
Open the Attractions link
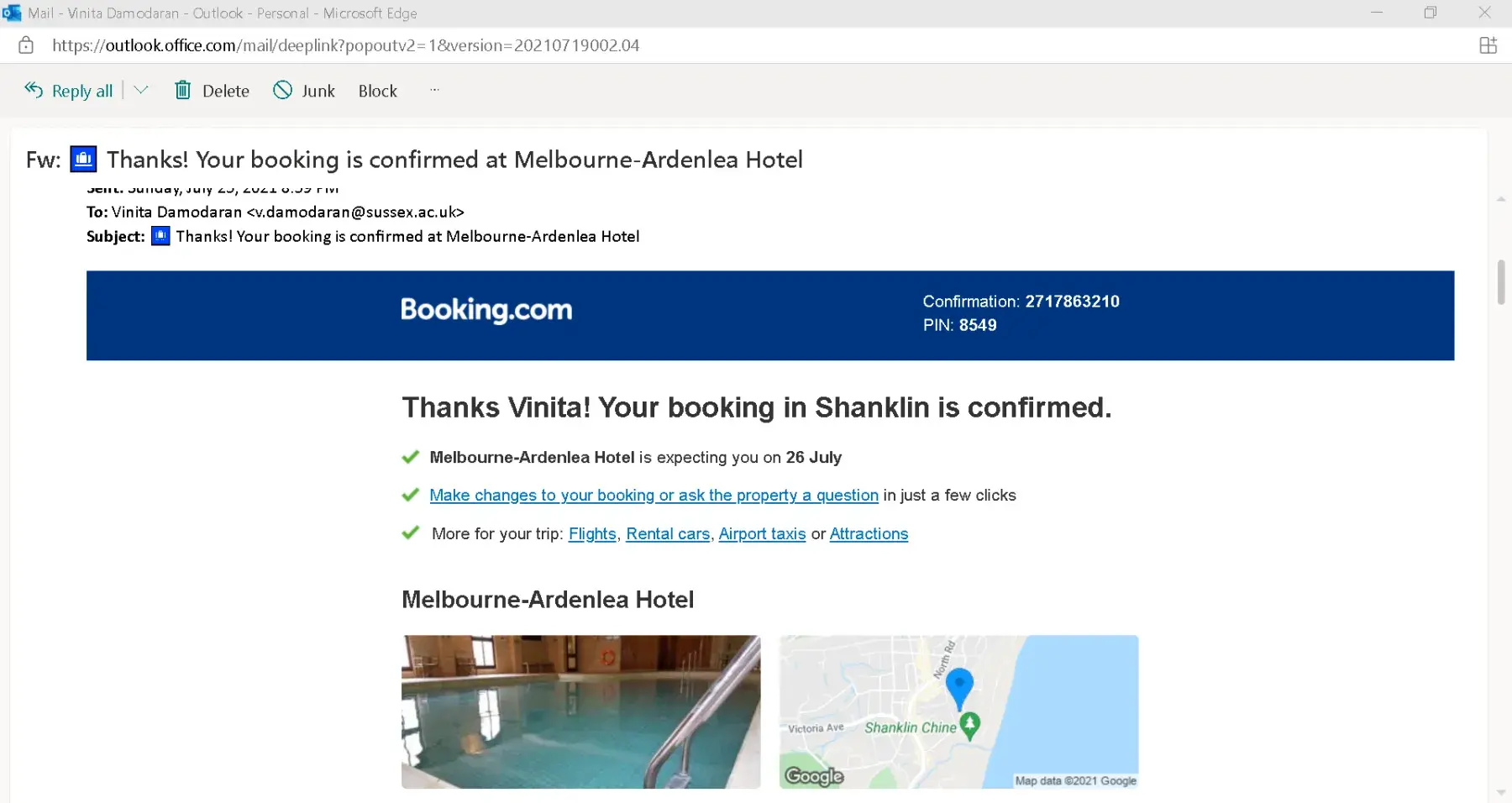tap(869, 534)
